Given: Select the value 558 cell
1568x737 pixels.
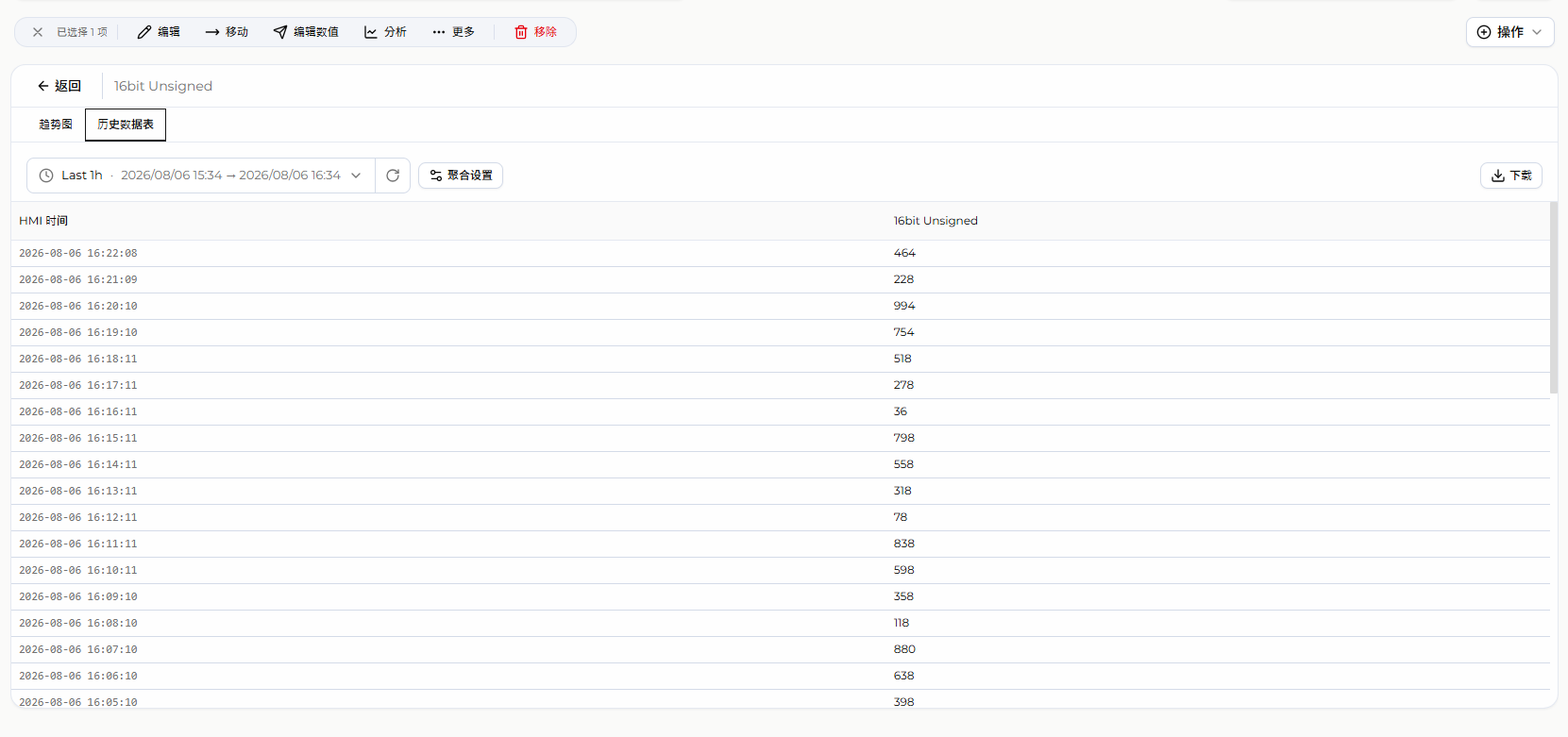Looking at the screenshot, I should (x=903, y=464).
